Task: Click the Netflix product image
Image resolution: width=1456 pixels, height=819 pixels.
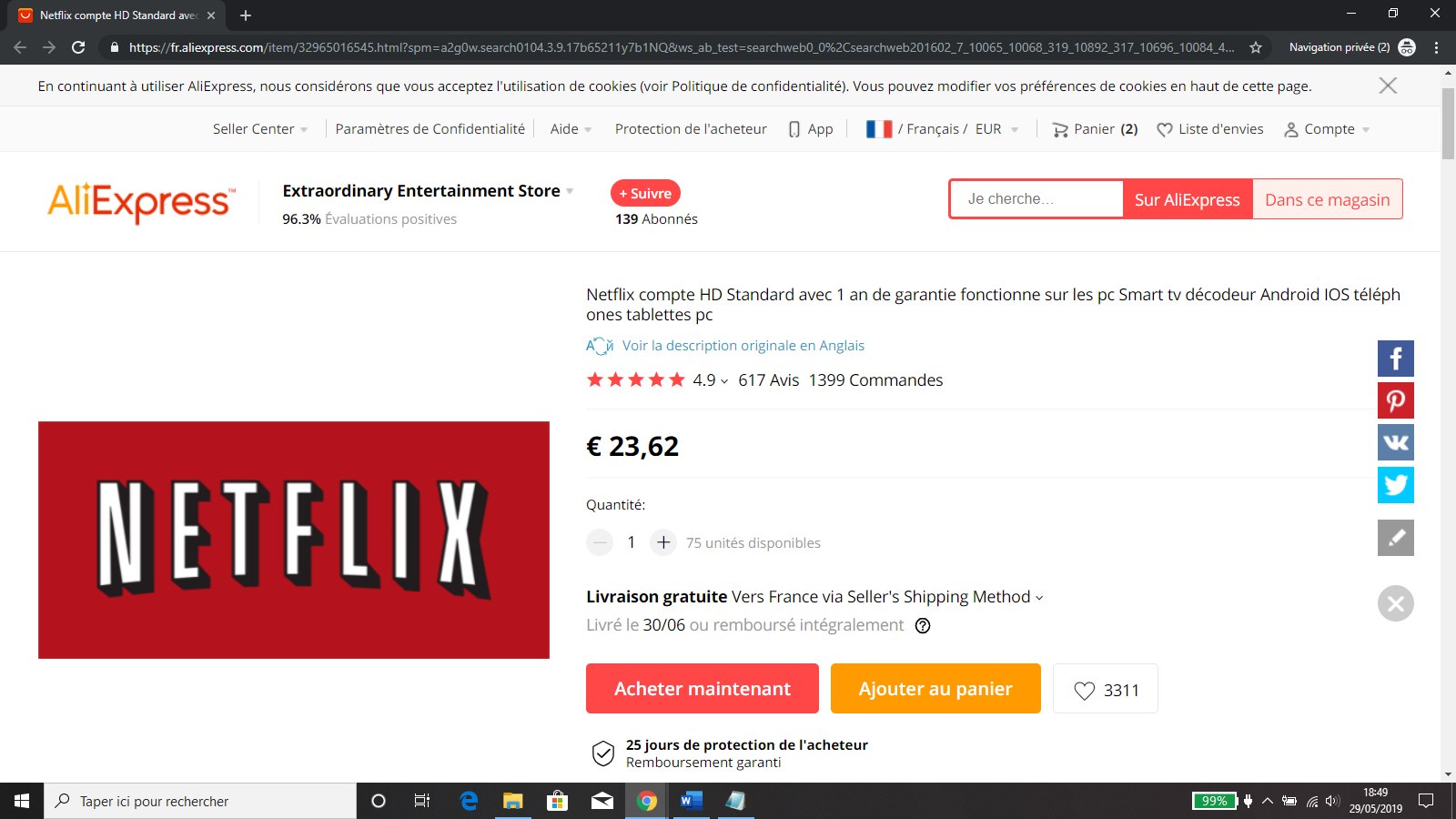Action: tap(294, 540)
